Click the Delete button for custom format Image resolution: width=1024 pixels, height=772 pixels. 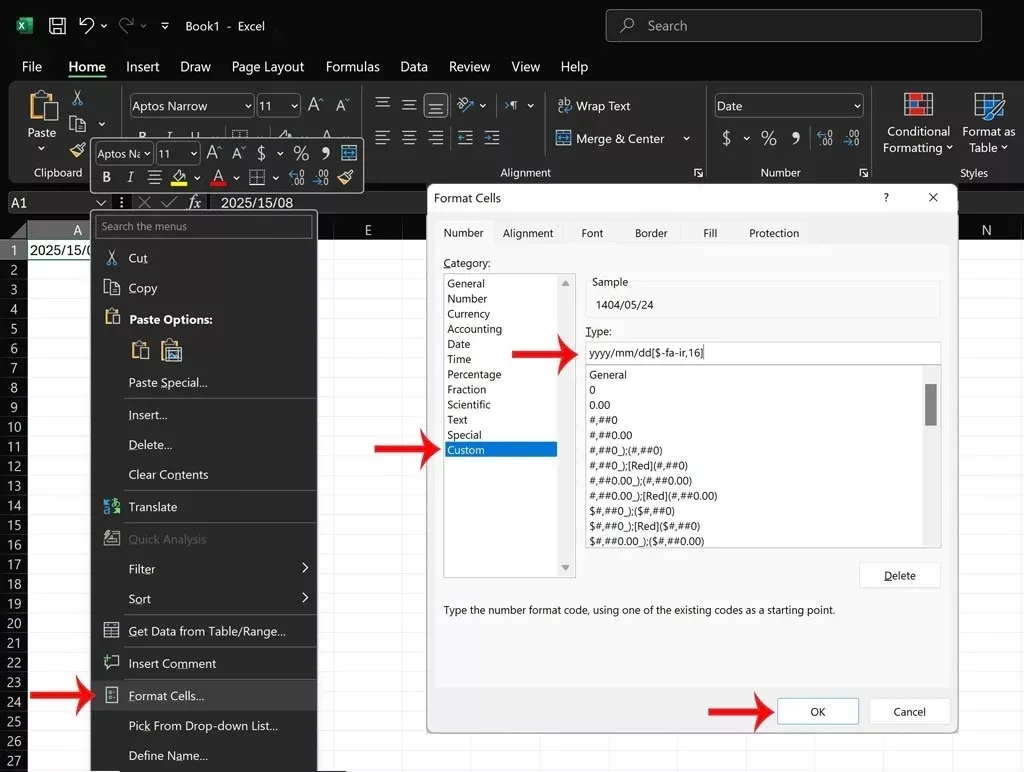[x=899, y=575]
